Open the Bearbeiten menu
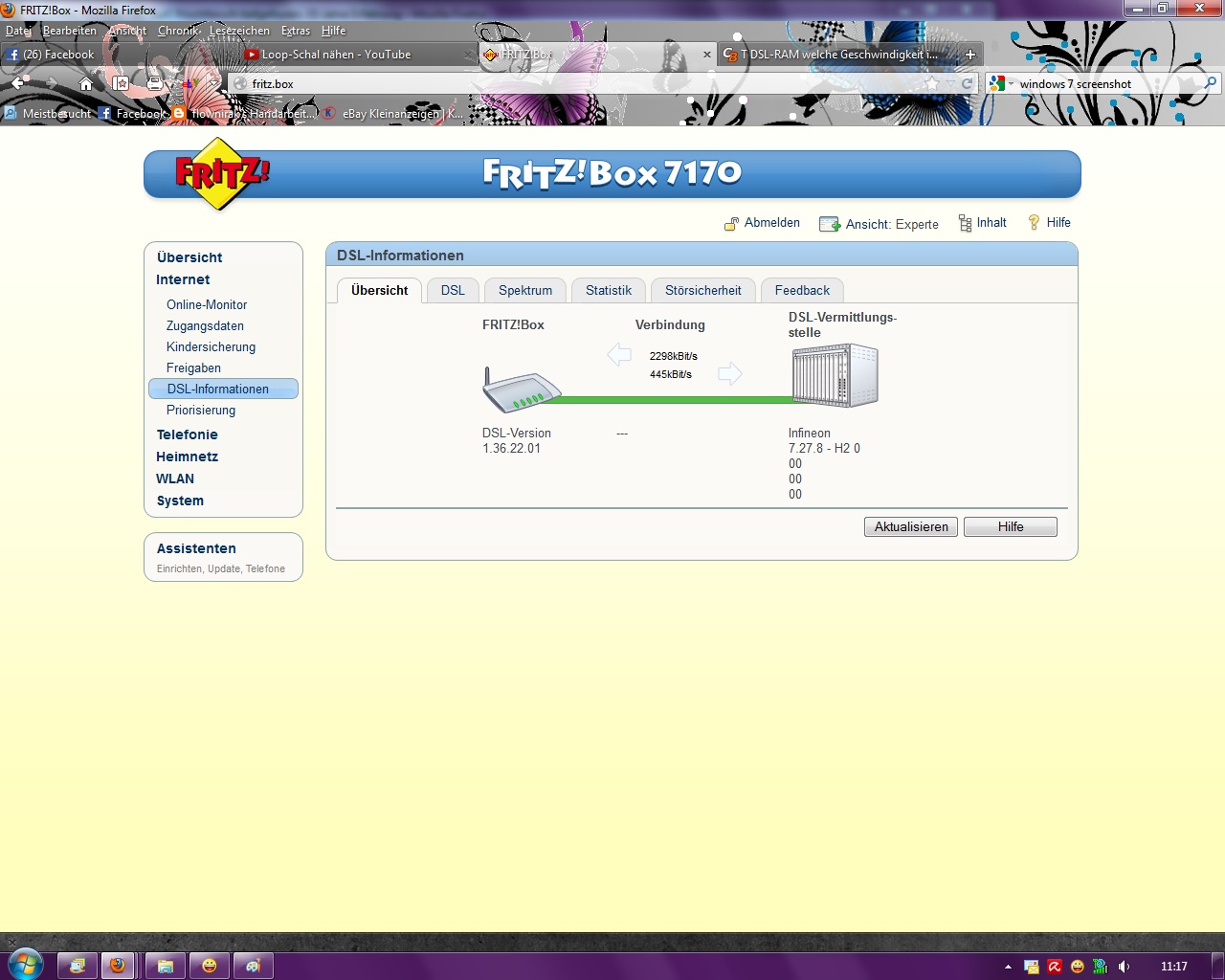The image size is (1225, 980). [x=69, y=31]
